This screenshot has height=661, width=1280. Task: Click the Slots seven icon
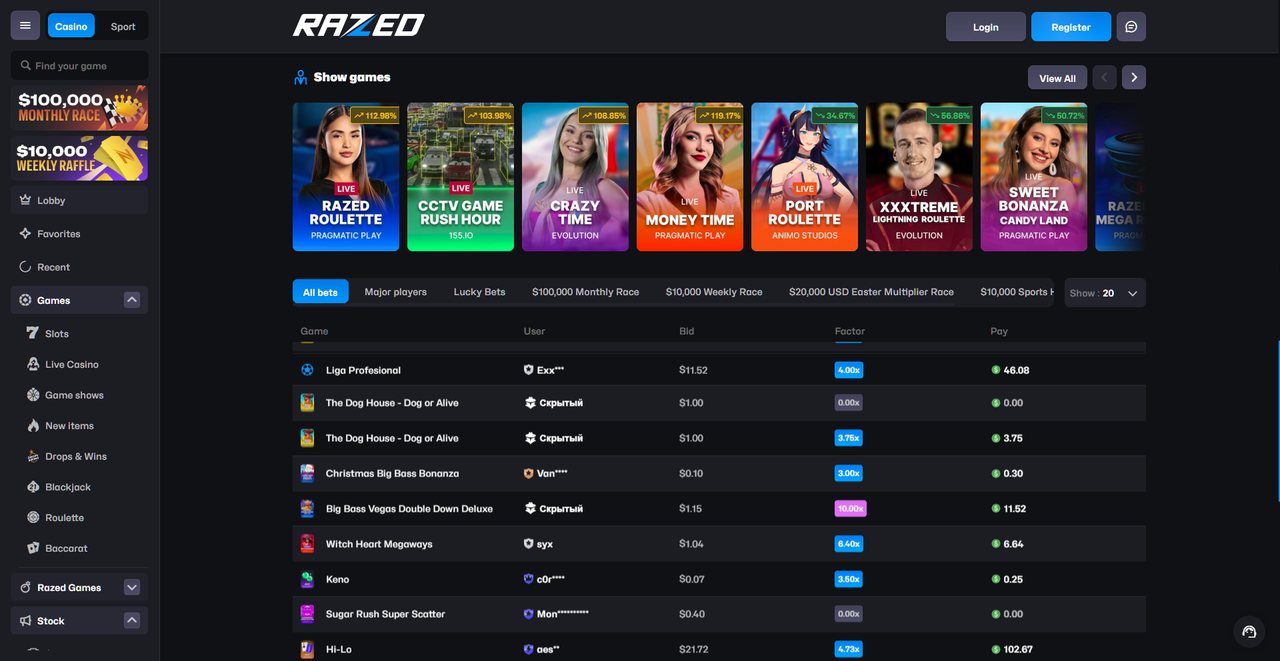click(x=33, y=334)
